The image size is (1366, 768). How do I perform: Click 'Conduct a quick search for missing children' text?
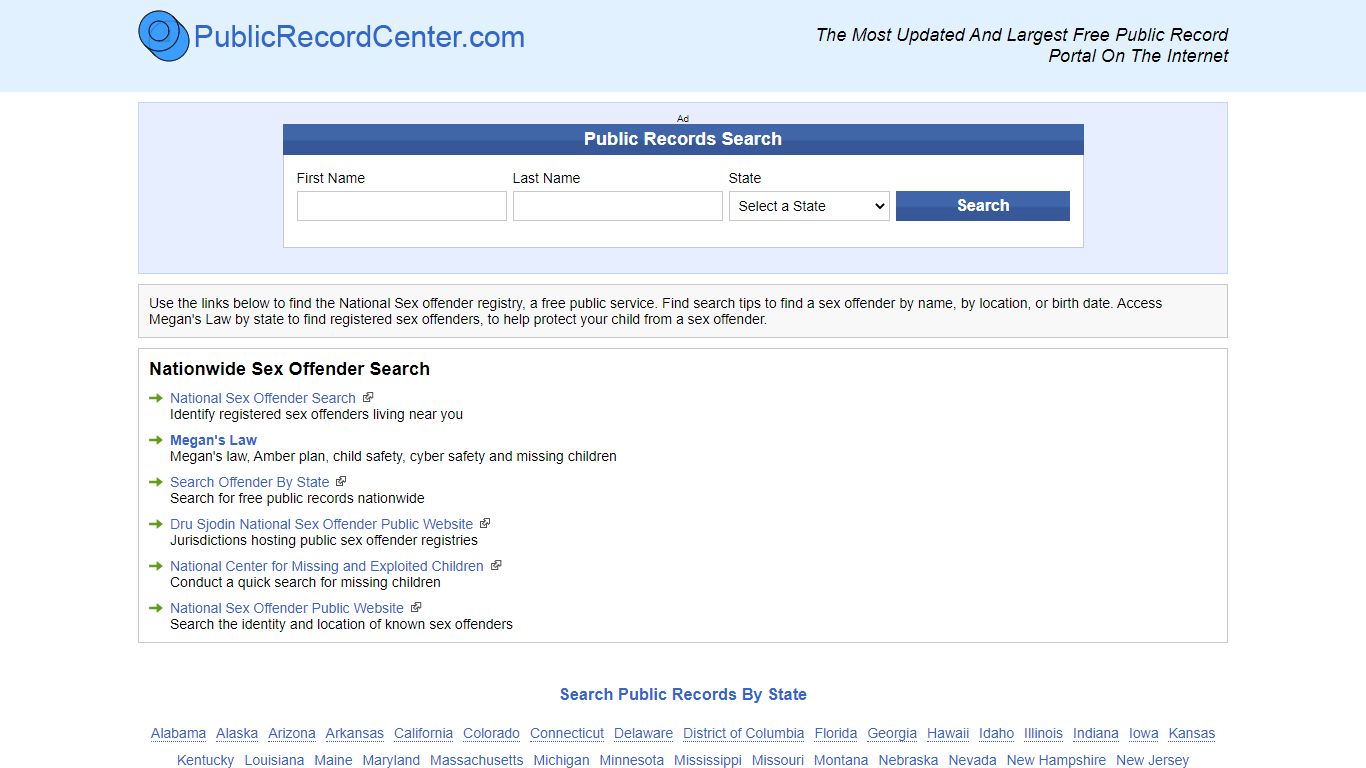click(305, 582)
